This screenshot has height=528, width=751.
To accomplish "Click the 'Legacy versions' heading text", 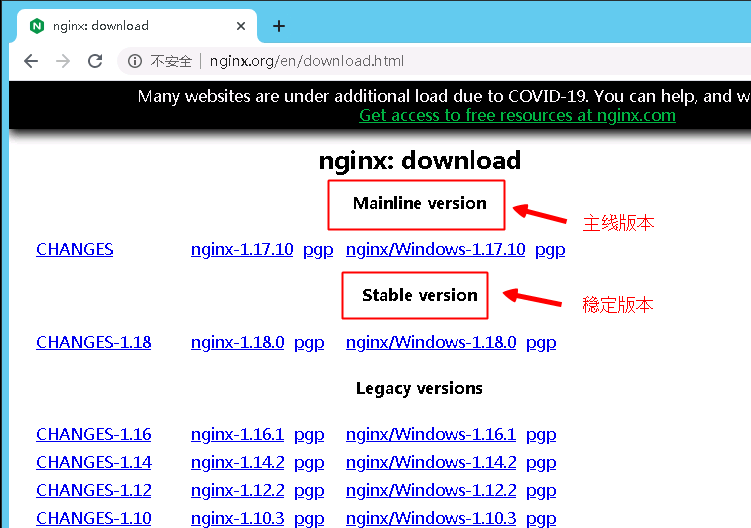I will [x=419, y=388].
